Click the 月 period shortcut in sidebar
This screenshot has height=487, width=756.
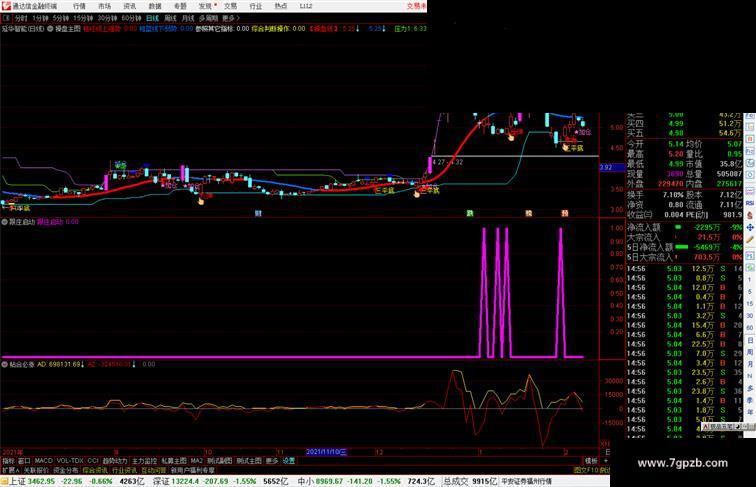coord(750,365)
